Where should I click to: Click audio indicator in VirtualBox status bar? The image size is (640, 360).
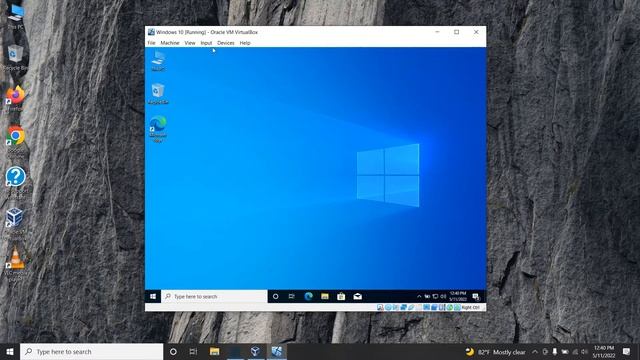(x=396, y=307)
